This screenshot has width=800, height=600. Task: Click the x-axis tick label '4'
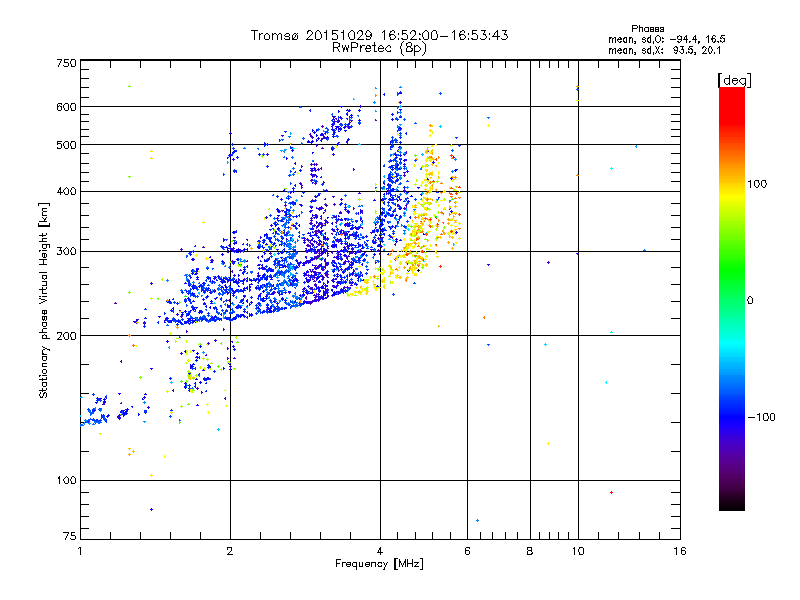click(x=380, y=551)
